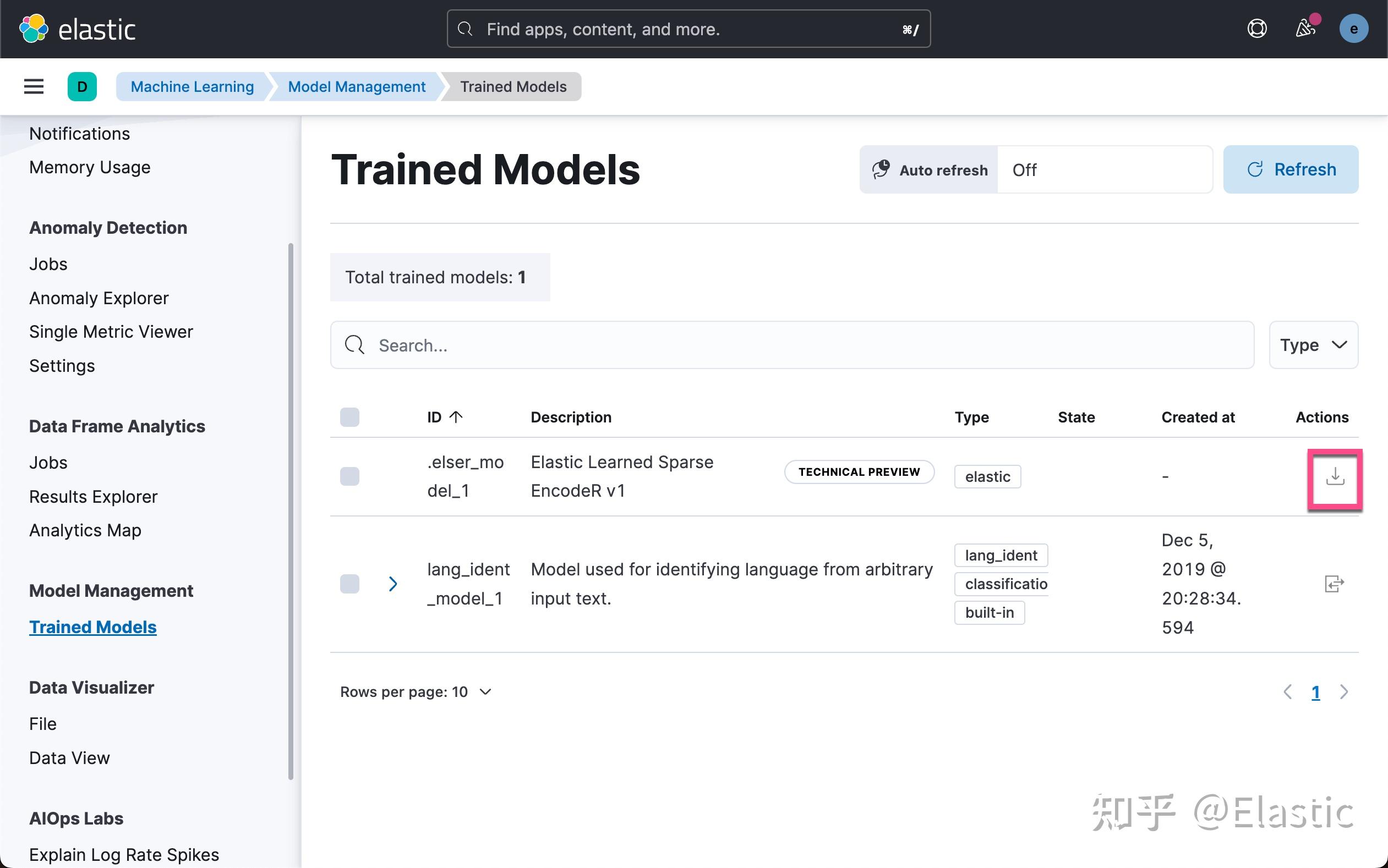Image resolution: width=1388 pixels, height=868 pixels.
Task: Click the download icon for .elser_model_1
Action: coord(1335,477)
